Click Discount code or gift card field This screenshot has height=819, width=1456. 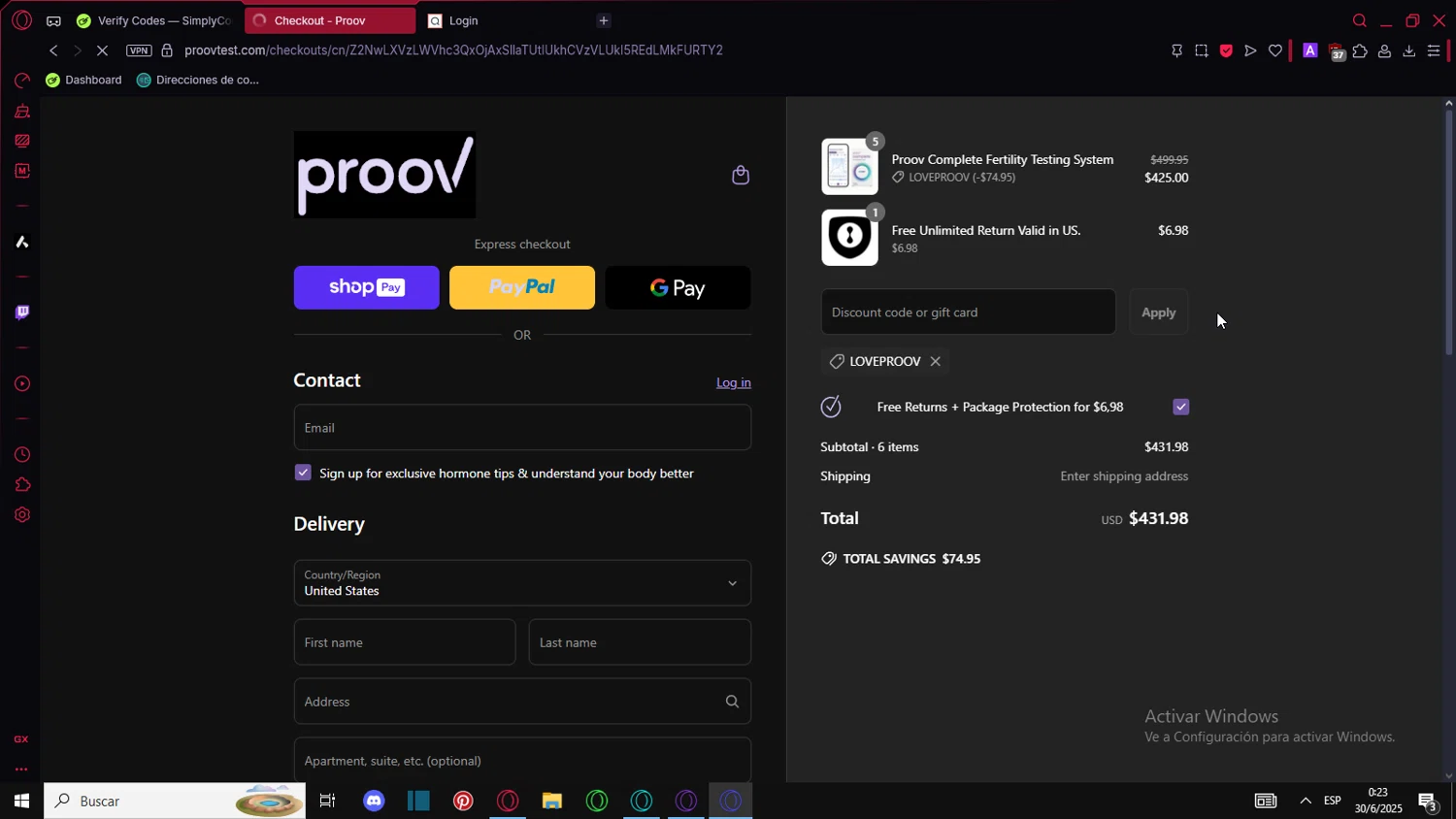click(968, 312)
